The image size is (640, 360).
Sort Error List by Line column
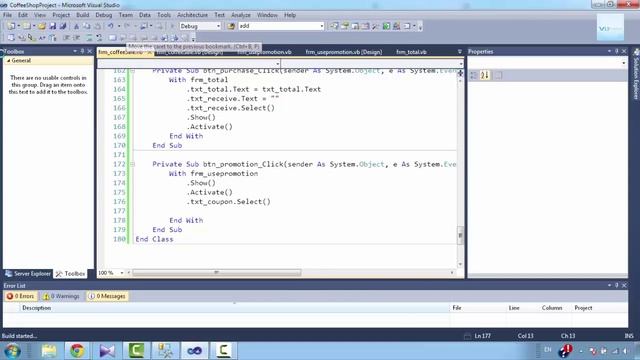tap(522, 308)
